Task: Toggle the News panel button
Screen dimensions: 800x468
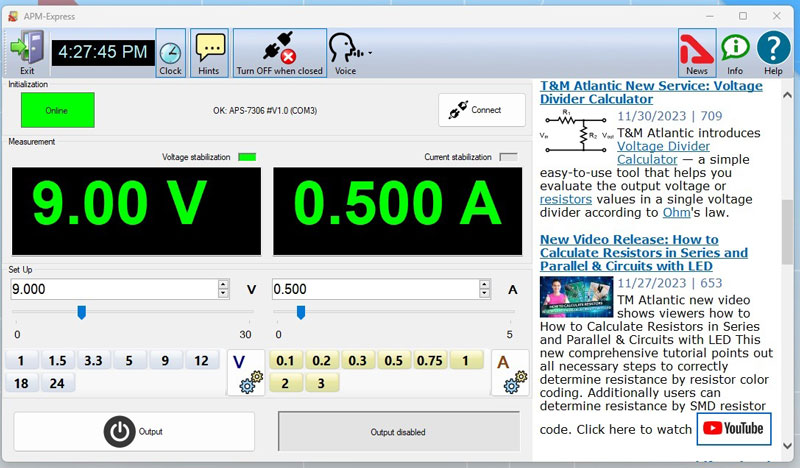Action: coord(697,53)
